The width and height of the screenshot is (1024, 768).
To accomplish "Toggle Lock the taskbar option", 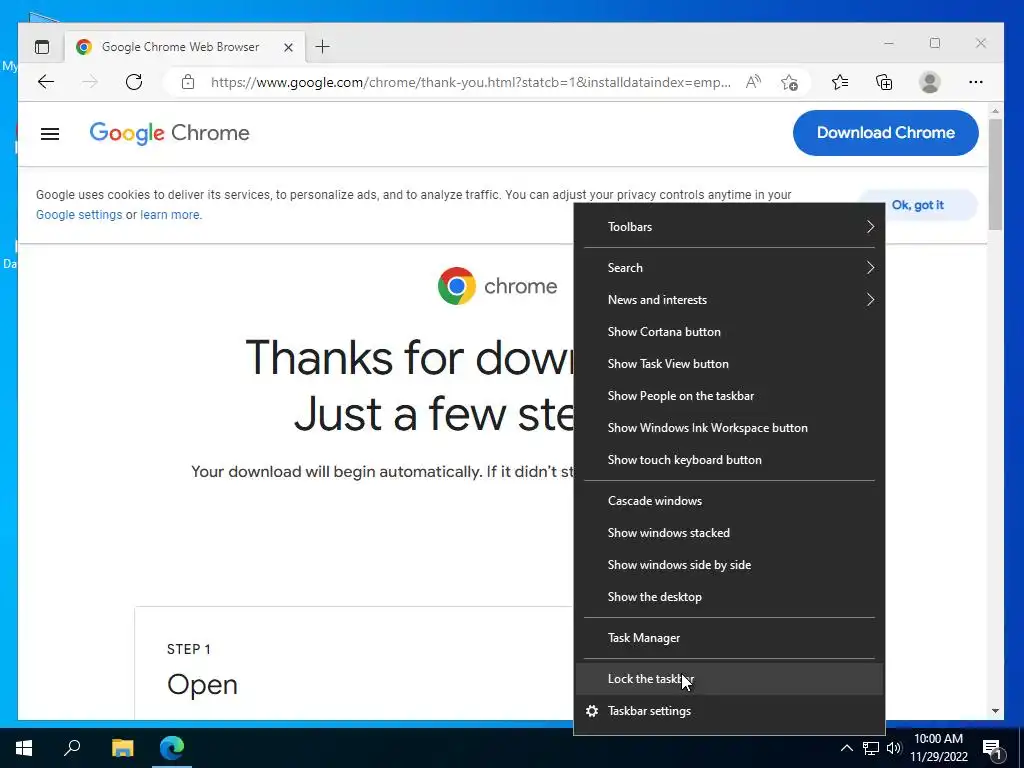I will [x=729, y=679].
